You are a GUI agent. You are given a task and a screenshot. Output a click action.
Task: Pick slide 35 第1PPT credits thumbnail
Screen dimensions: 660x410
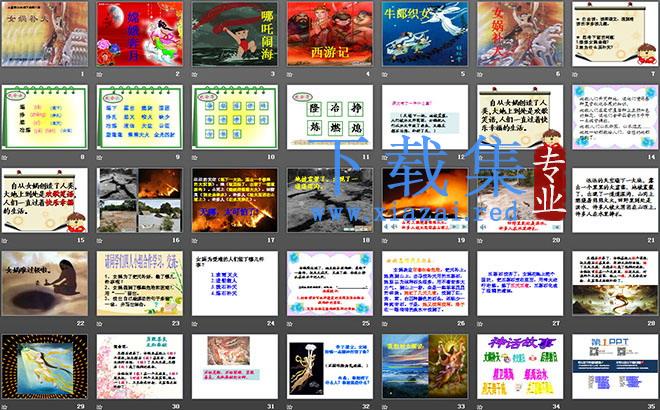click(615, 367)
